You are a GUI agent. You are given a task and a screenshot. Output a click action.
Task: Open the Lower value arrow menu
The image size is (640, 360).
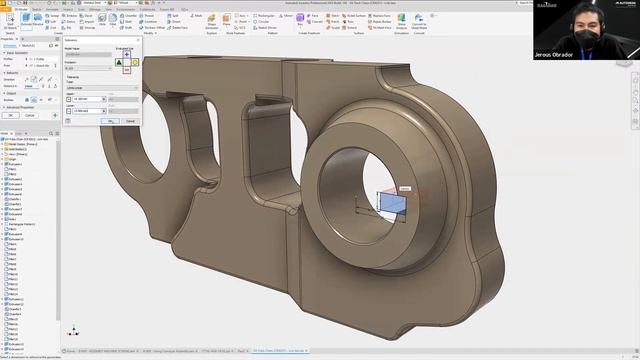click(x=104, y=111)
